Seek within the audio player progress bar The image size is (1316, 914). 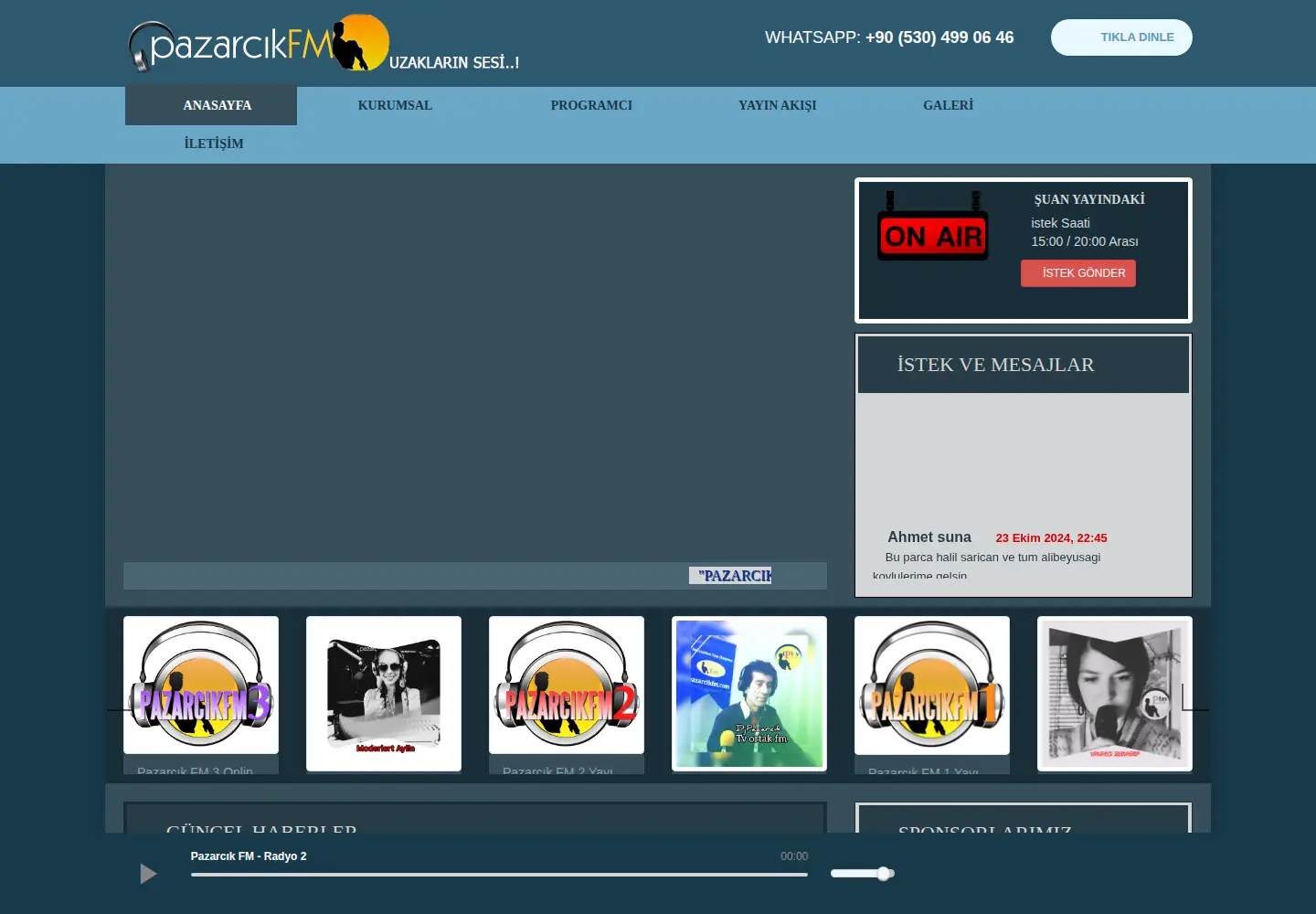(499, 875)
